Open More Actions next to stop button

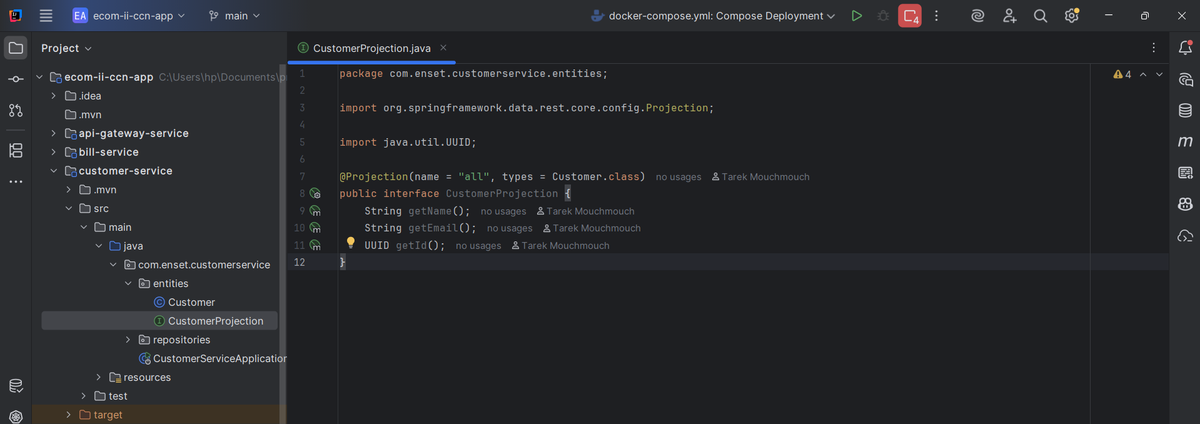[x=936, y=16]
